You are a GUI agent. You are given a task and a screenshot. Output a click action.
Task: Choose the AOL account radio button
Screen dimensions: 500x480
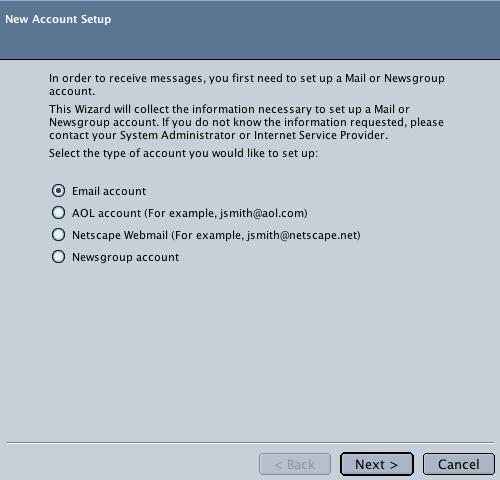(58, 213)
